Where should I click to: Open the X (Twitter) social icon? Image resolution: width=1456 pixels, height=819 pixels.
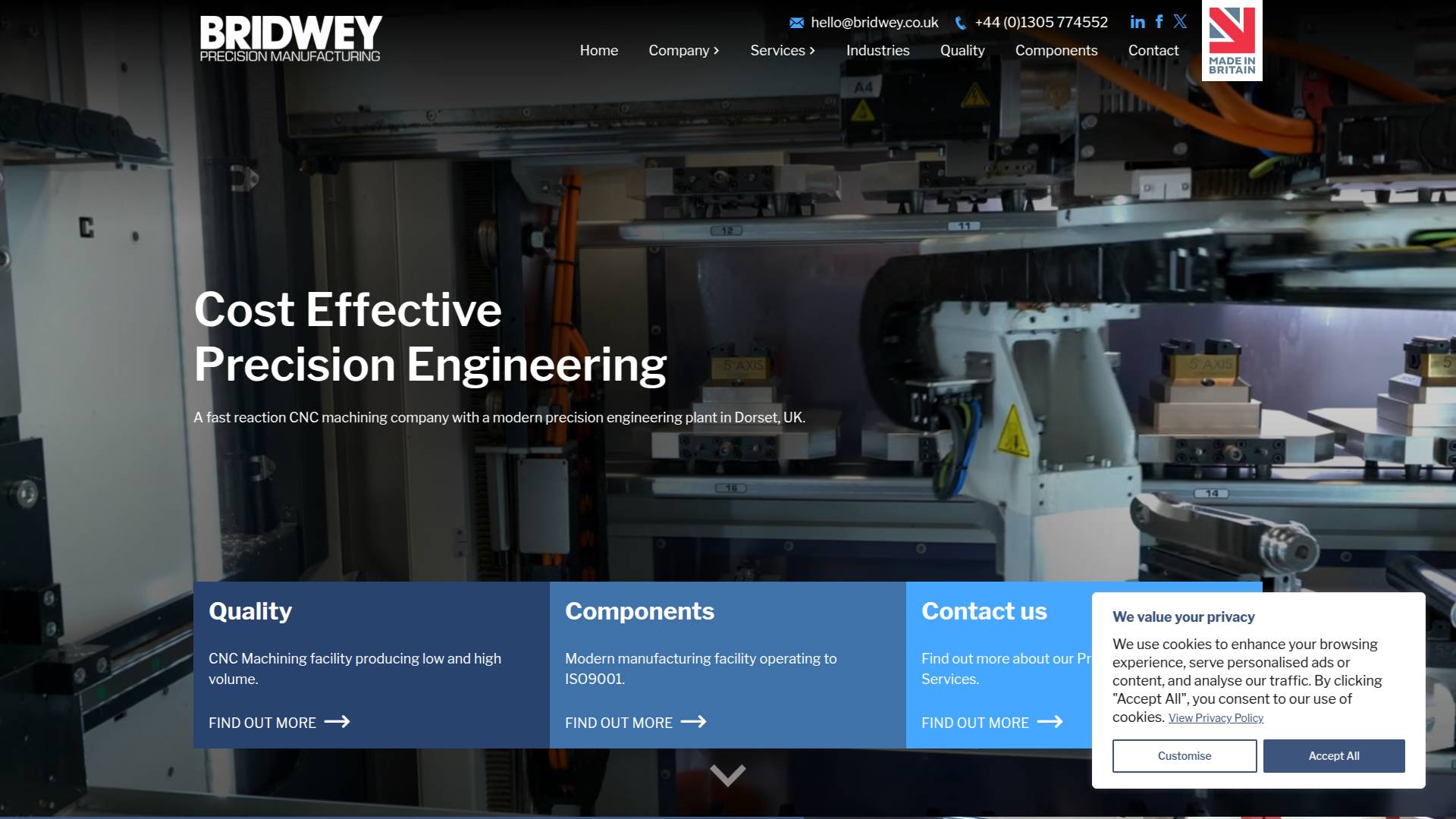tap(1180, 22)
